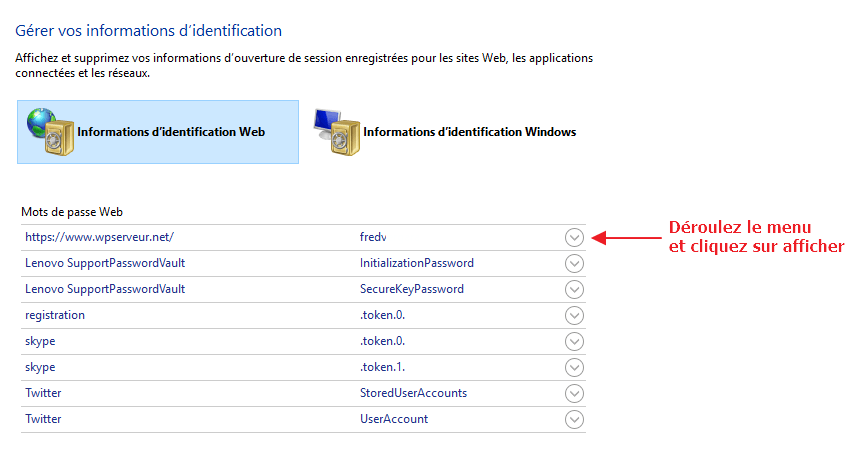Expand the Lenovo InitializationPassword entry chevron

(x=574, y=264)
